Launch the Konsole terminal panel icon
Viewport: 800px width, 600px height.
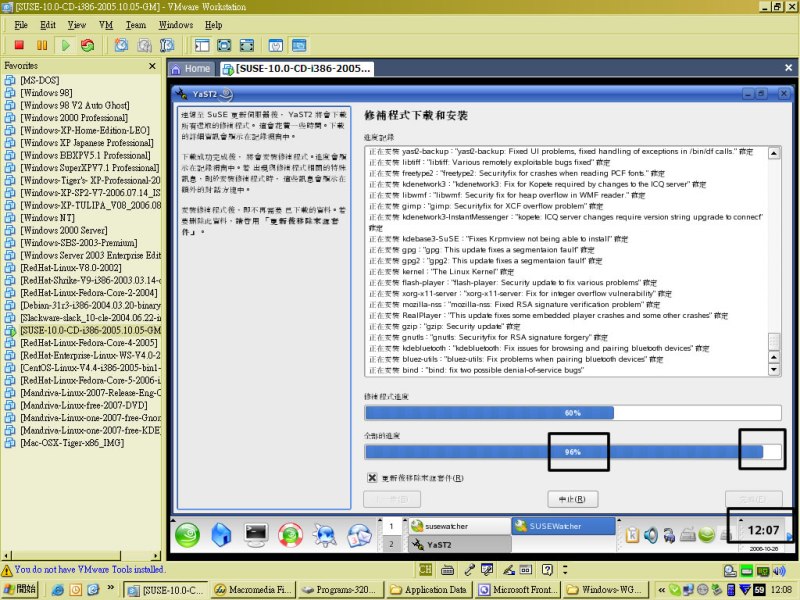(x=256, y=535)
